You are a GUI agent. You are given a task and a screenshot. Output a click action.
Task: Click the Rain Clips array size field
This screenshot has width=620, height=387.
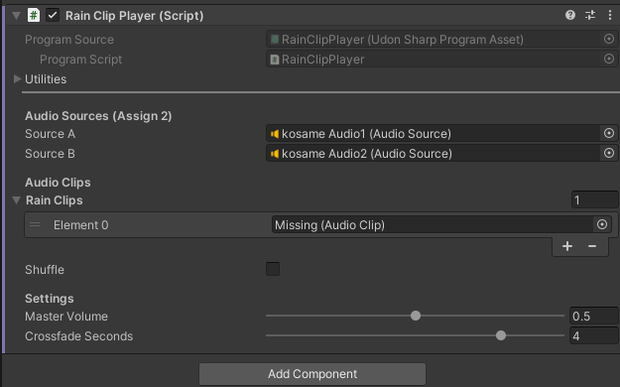pos(595,200)
